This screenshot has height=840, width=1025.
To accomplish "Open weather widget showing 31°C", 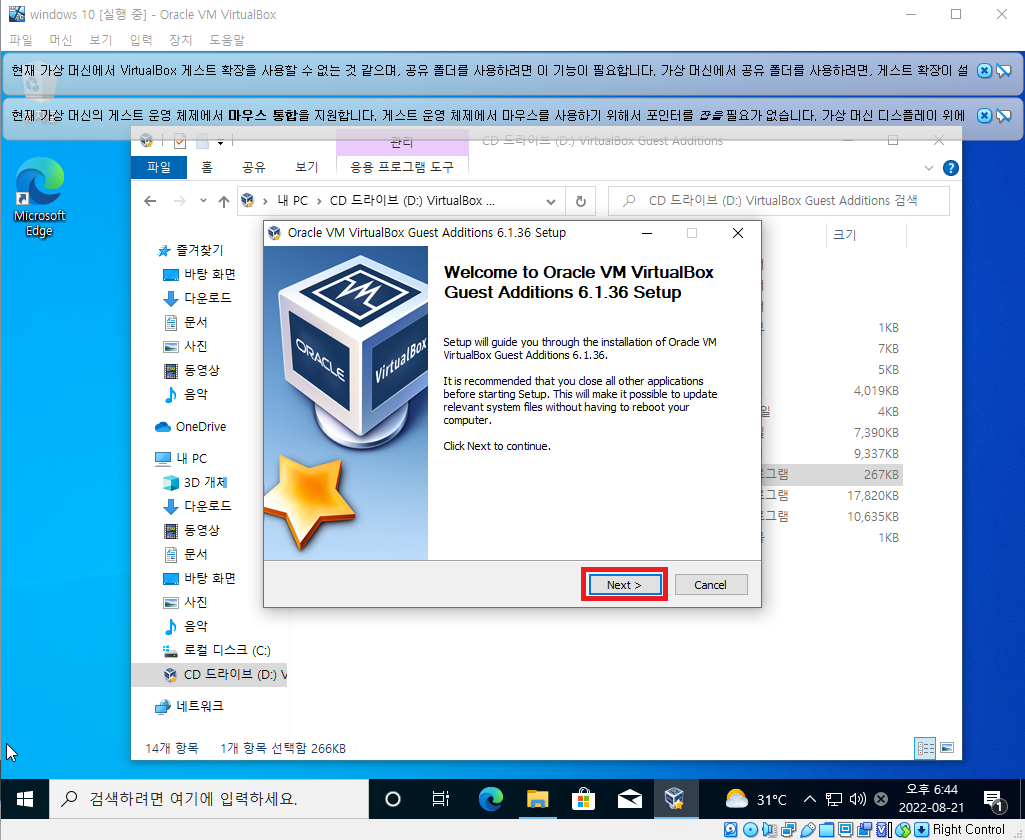I will pos(756,799).
